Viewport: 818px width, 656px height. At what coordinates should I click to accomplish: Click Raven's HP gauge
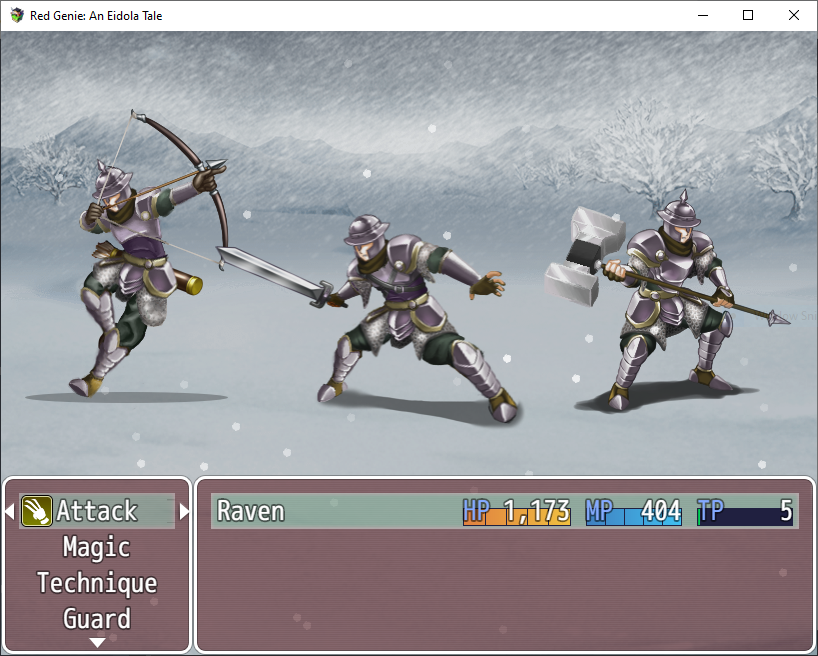click(517, 511)
